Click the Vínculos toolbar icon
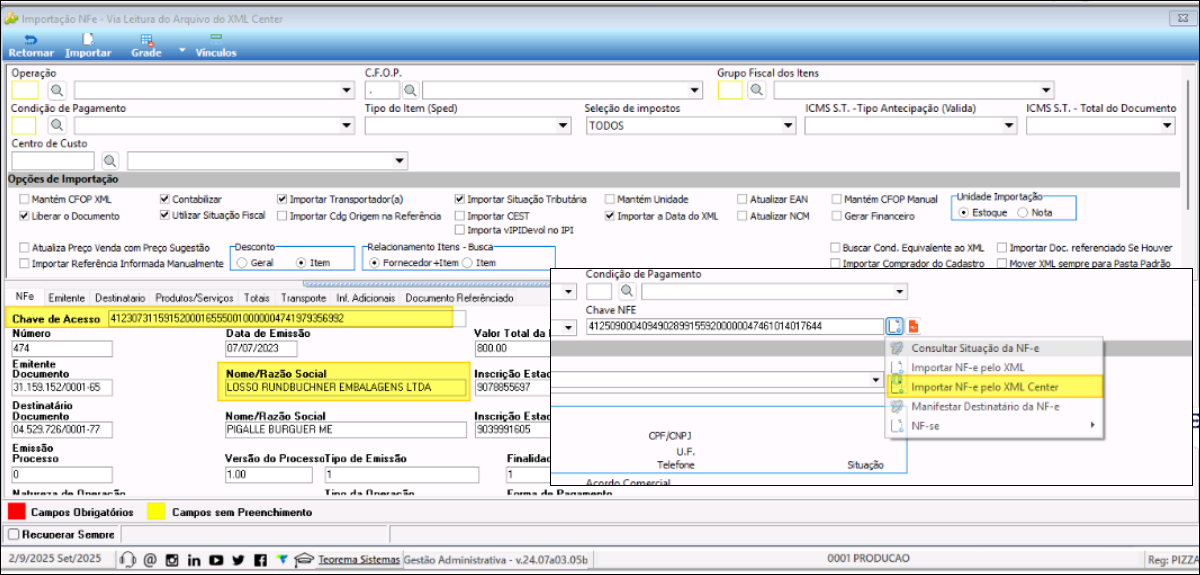The image size is (1200, 575). pos(216,38)
